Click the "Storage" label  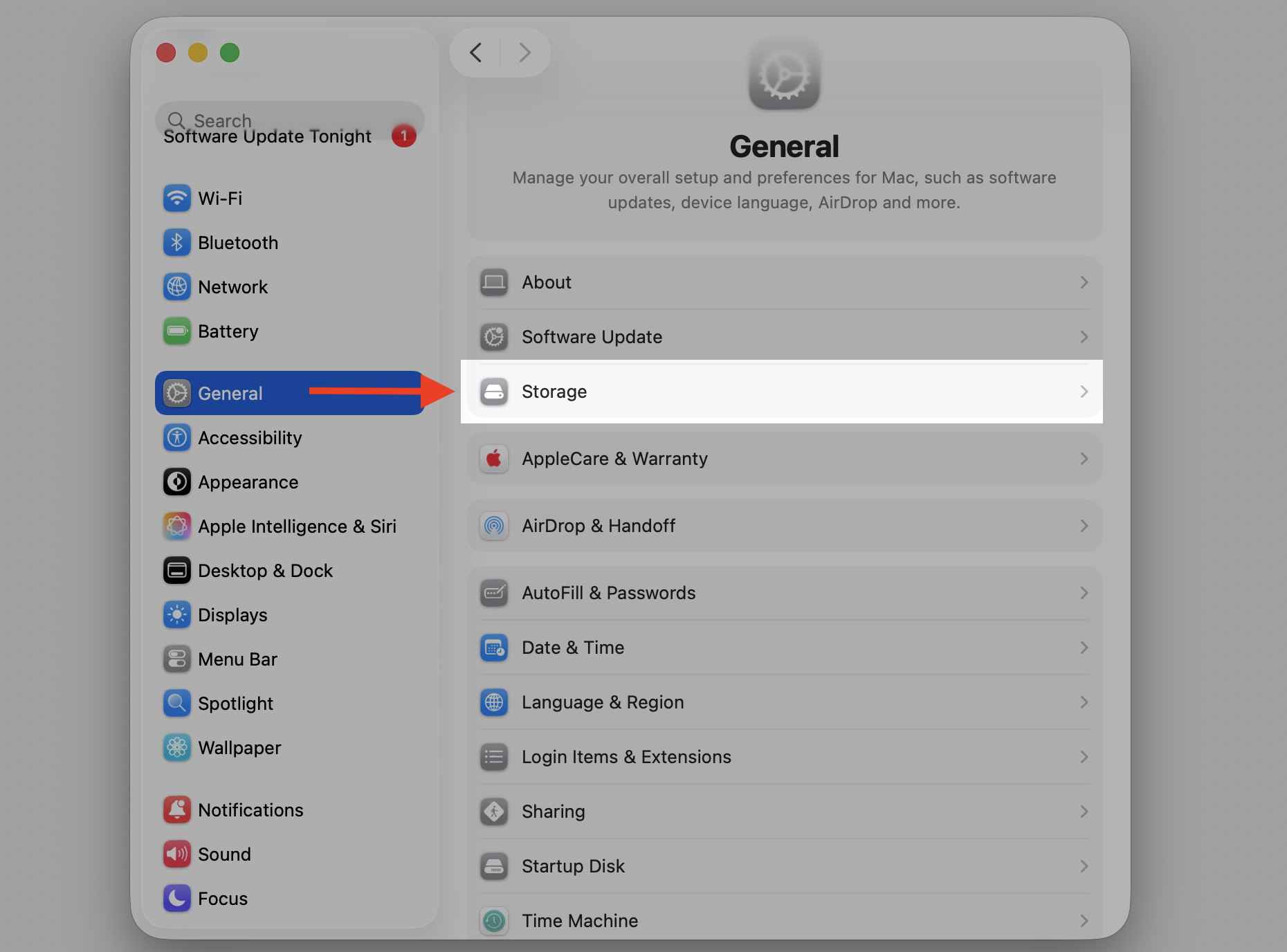click(554, 392)
